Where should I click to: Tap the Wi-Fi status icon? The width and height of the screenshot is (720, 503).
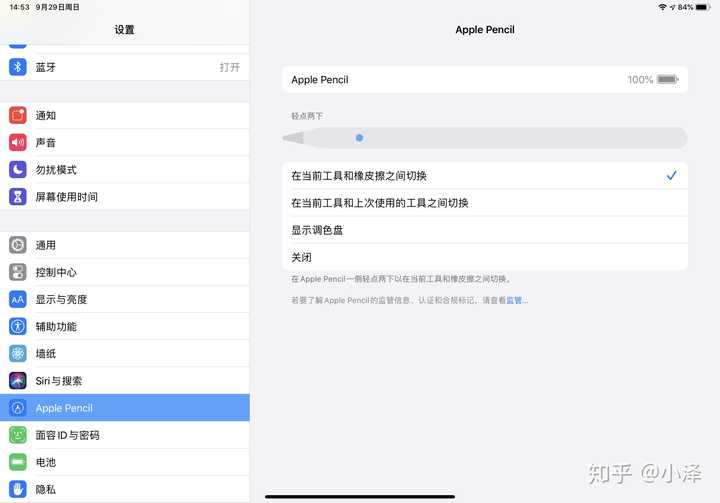click(662, 7)
